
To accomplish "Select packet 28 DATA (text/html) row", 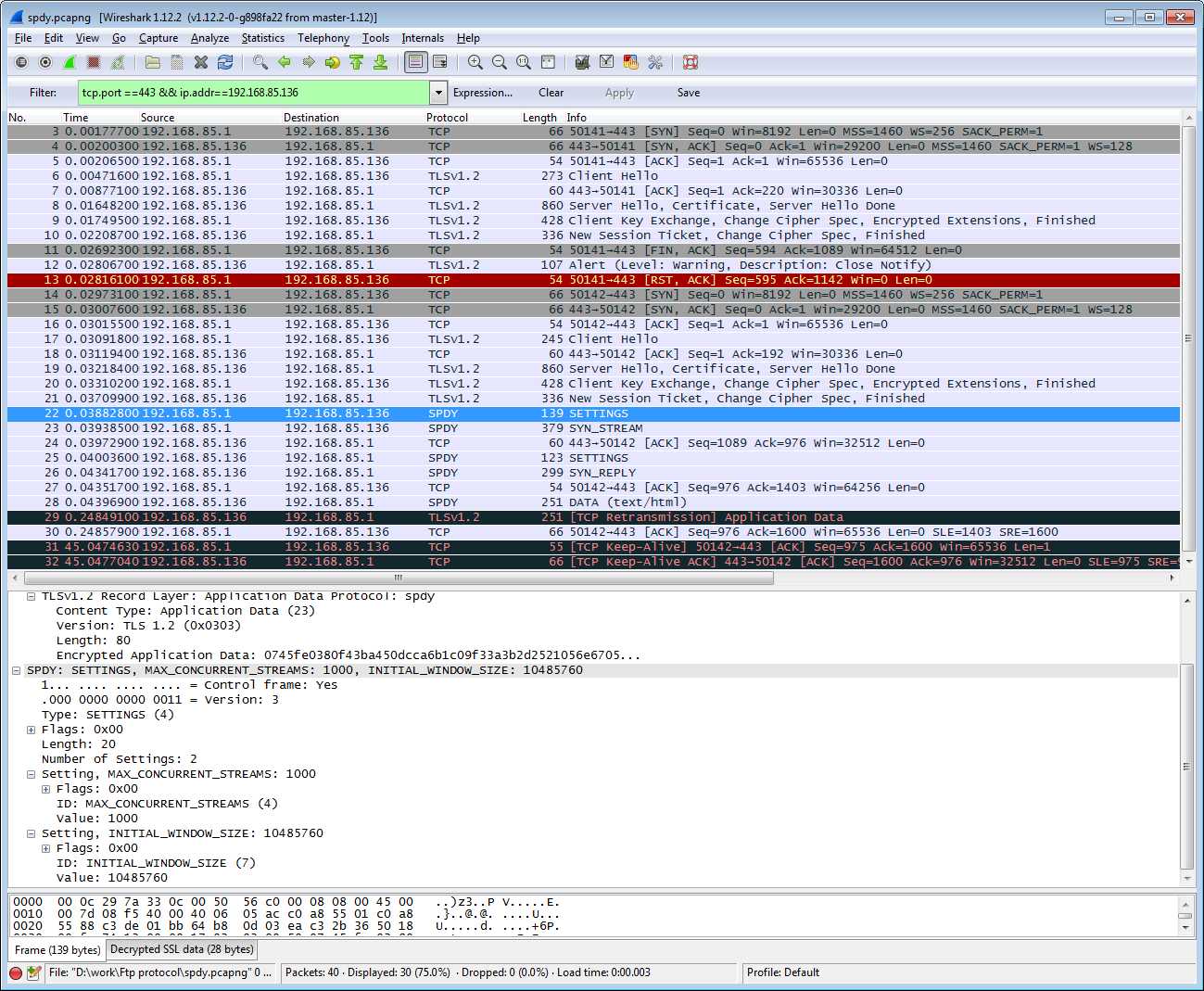I will click(x=593, y=502).
